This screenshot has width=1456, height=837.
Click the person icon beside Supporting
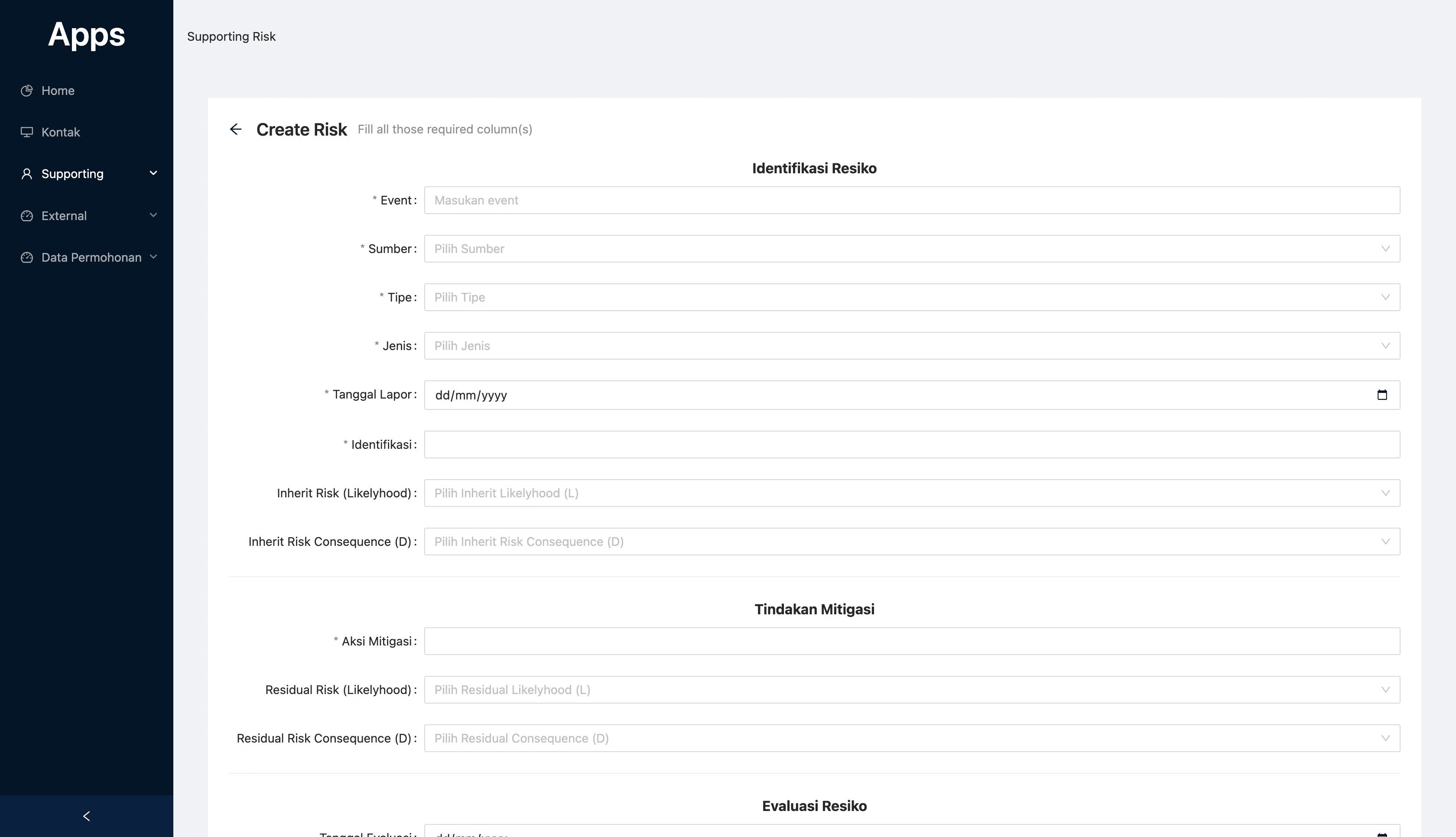[x=27, y=173]
